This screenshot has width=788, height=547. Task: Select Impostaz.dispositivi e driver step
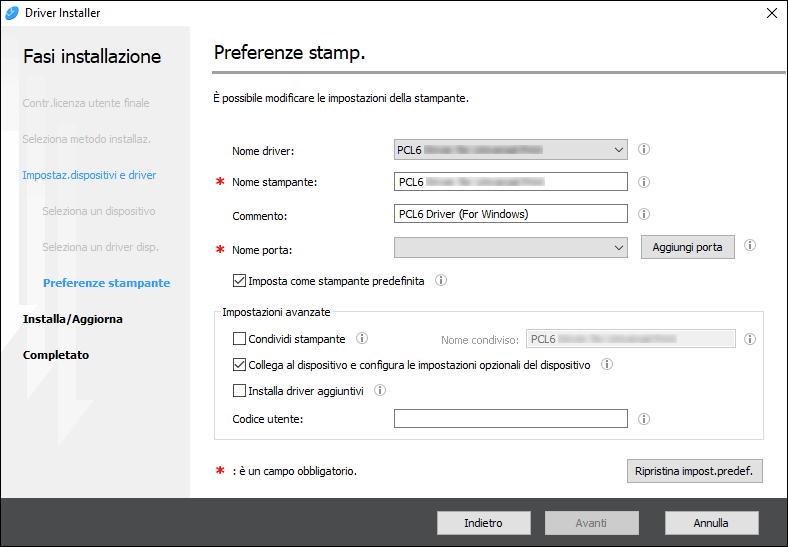(x=89, y=175)
